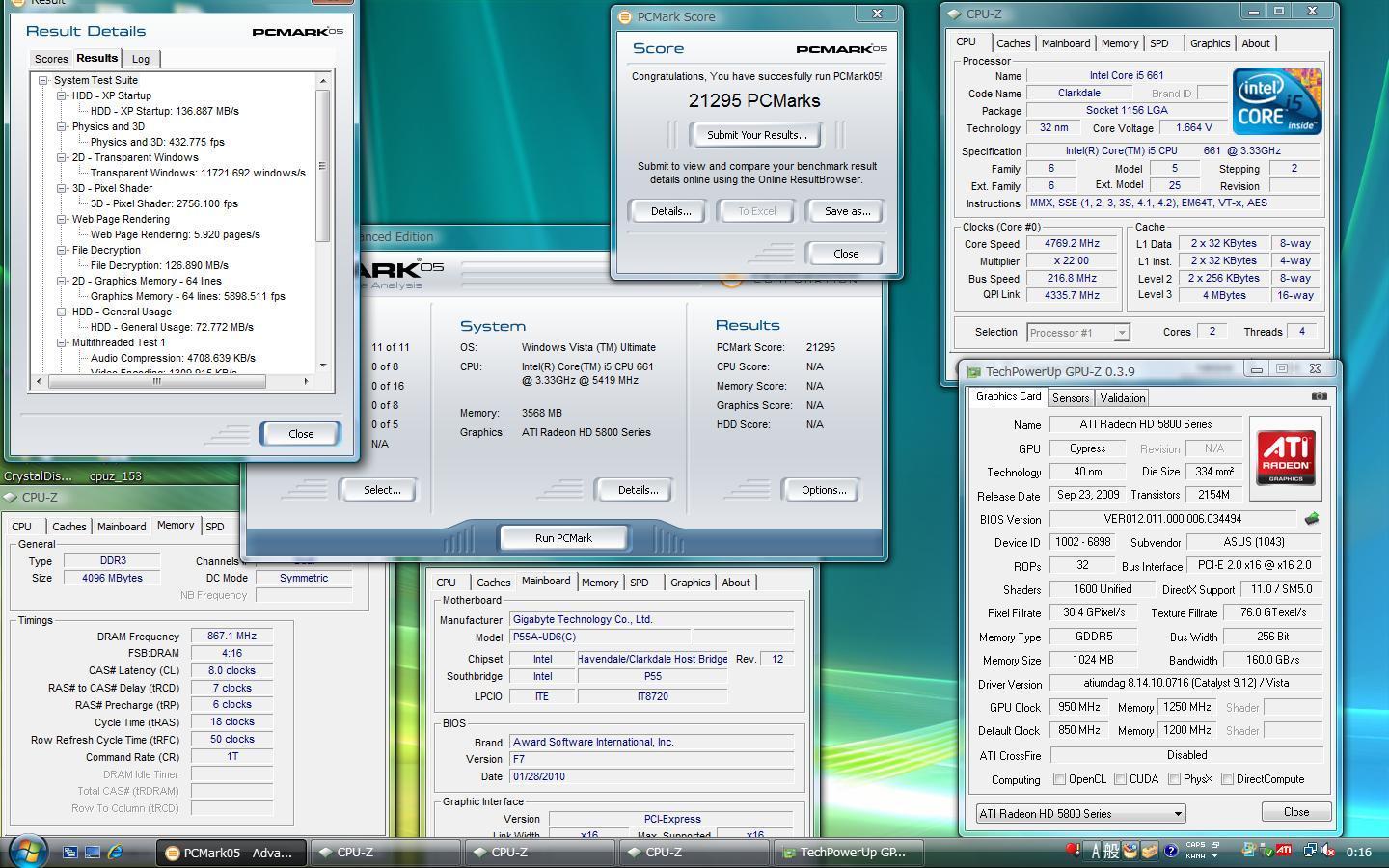1389x868 pixels.
Task: Click scroll-down arrow in Result Details list
Action: coord(323,366)
